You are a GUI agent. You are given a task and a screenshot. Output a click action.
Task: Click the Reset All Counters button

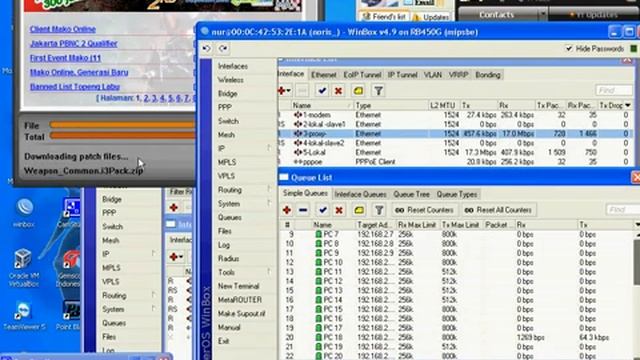[498, 210]
